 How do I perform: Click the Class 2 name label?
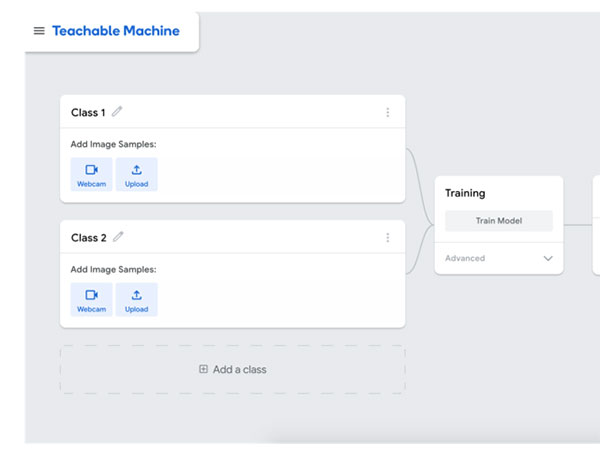point(88,238)
